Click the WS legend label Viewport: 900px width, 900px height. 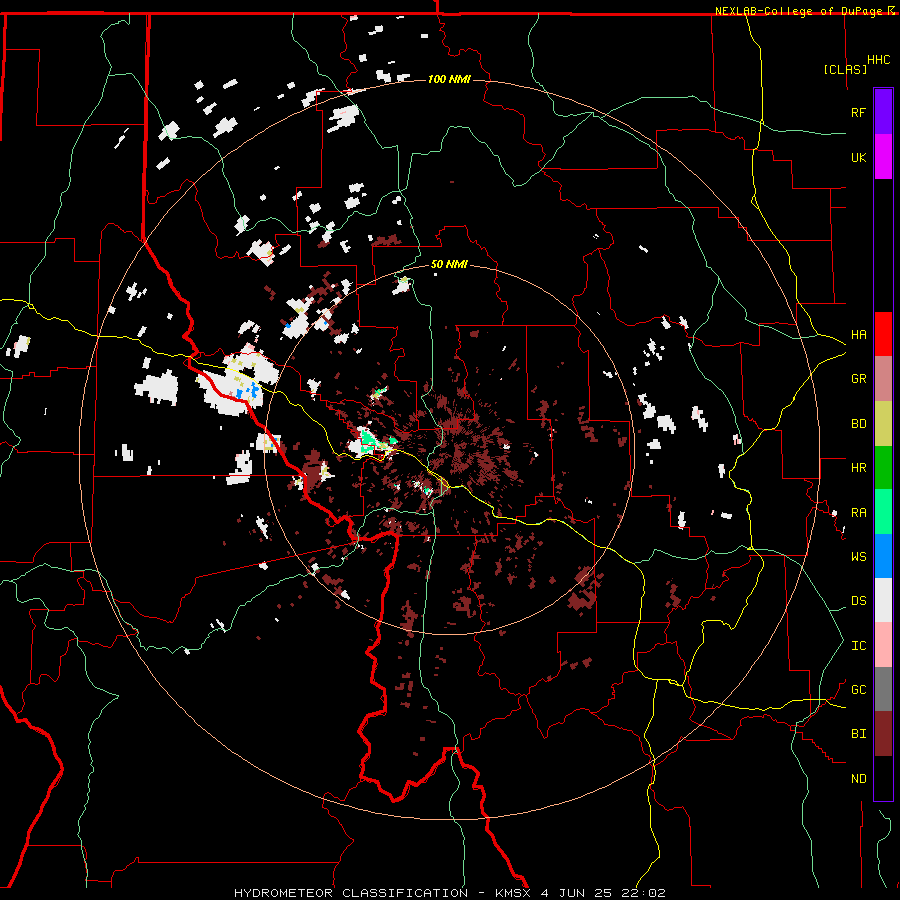click(858, 556)
